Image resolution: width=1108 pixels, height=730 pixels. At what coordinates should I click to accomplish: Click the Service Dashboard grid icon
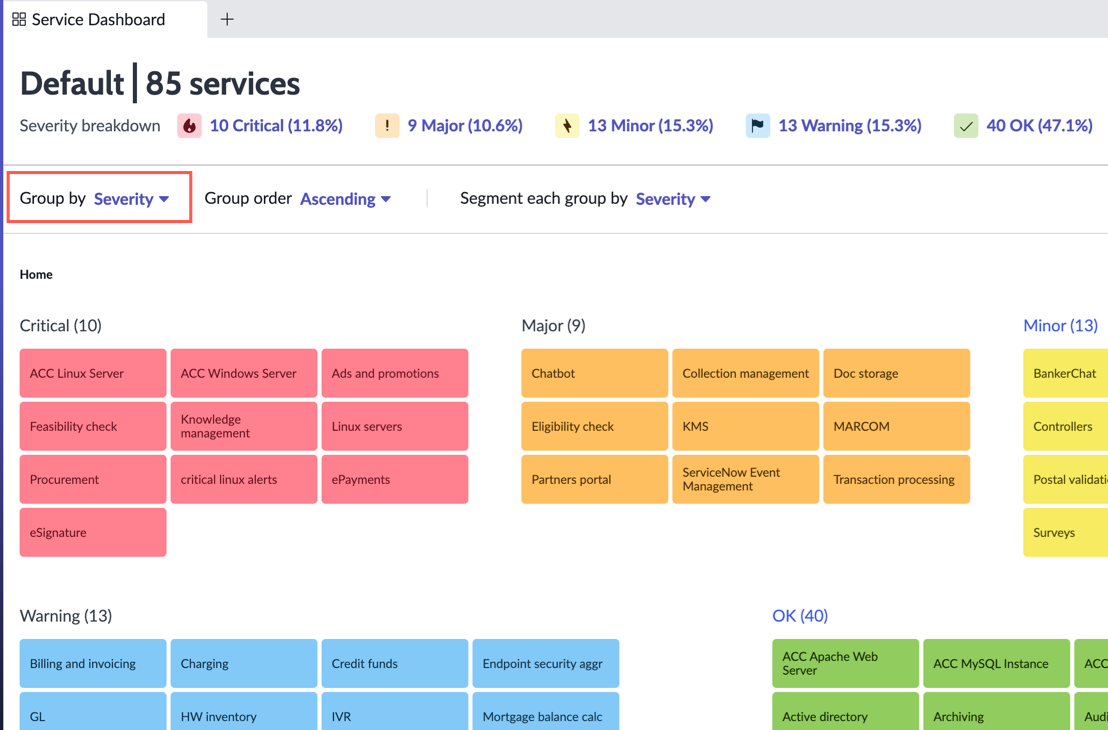(19, 19)
